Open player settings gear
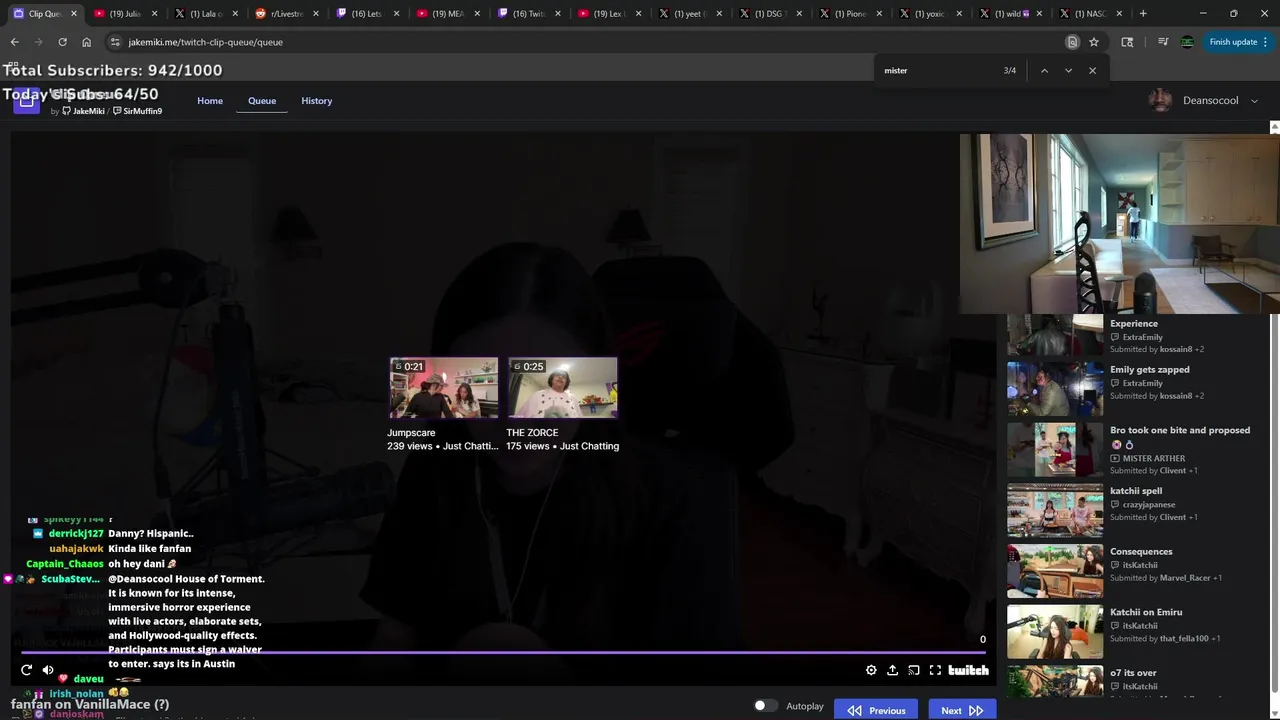The width and height of the screenshot is (1280, 720). point(871,670)
